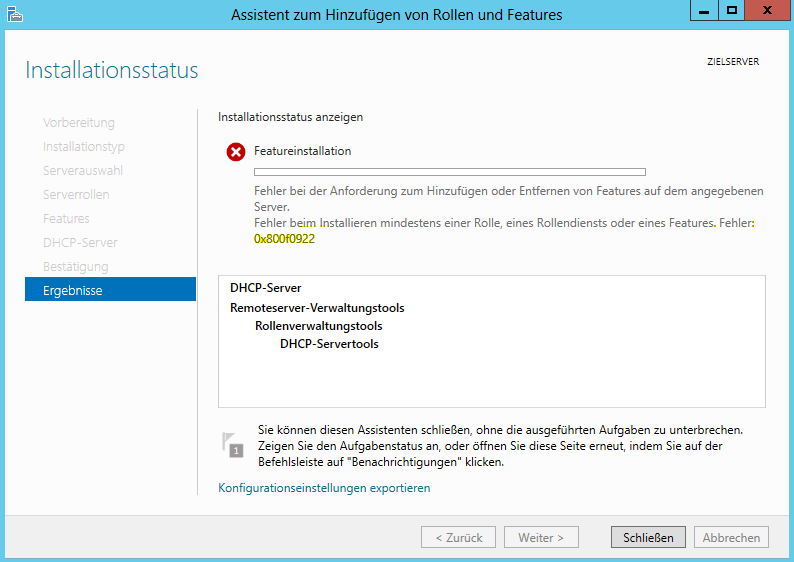The width and height of the screenshot is (794, 562).
Task: Select the DHCP-Server step in the sidebar
Action: [80, 243]
